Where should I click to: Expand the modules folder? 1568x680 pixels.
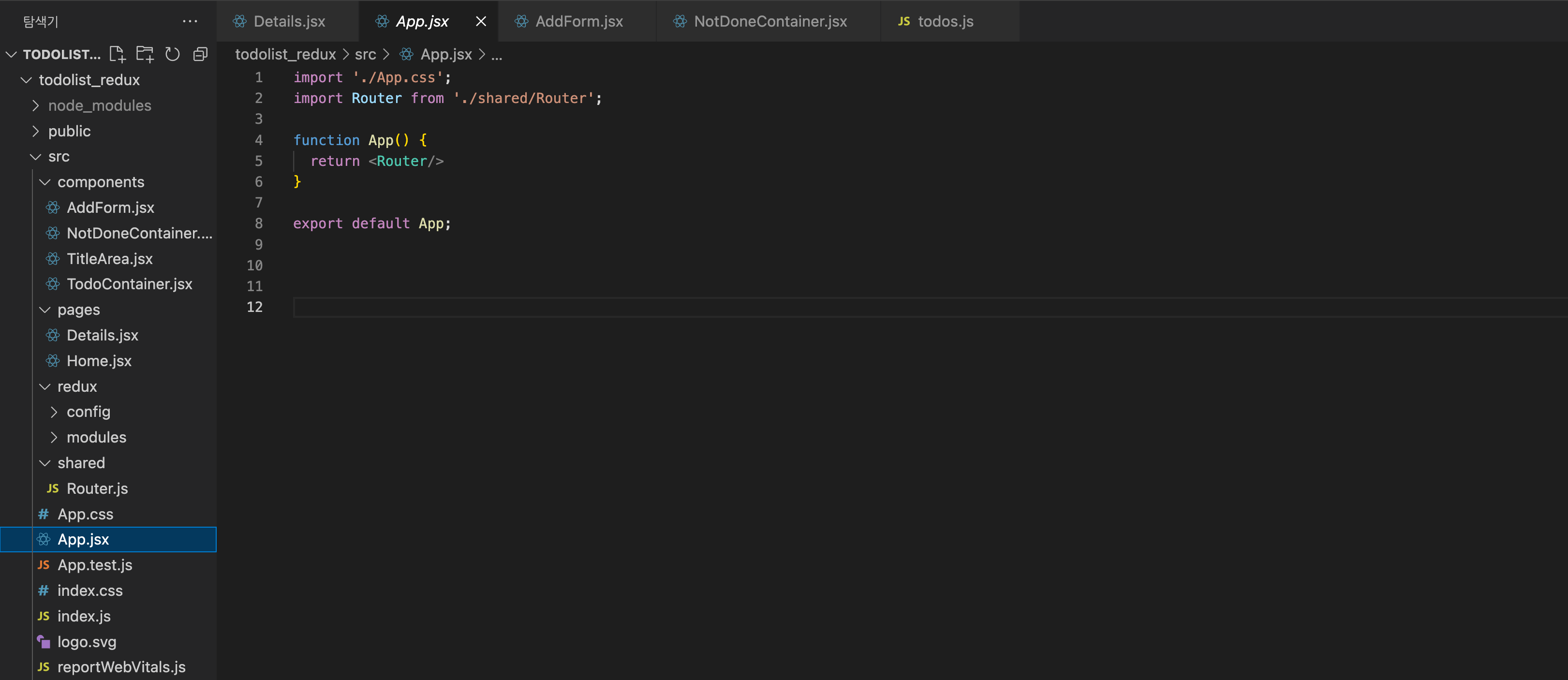click(96, 437)
